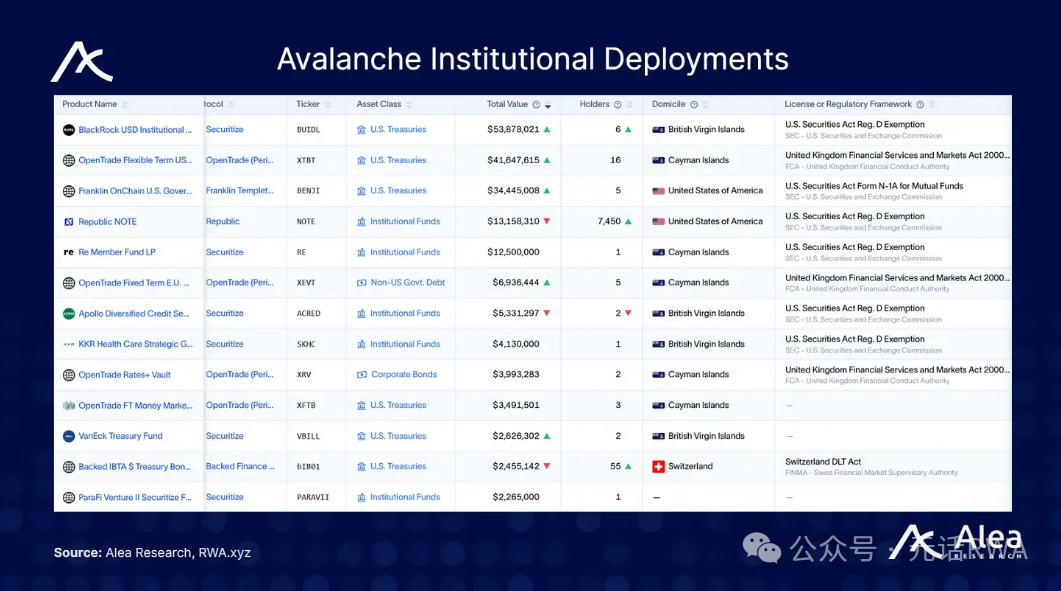Screen dimensions: 1061x591
Task: Click the Republic NOTE logo icon
Action: (x=68, y=221)
